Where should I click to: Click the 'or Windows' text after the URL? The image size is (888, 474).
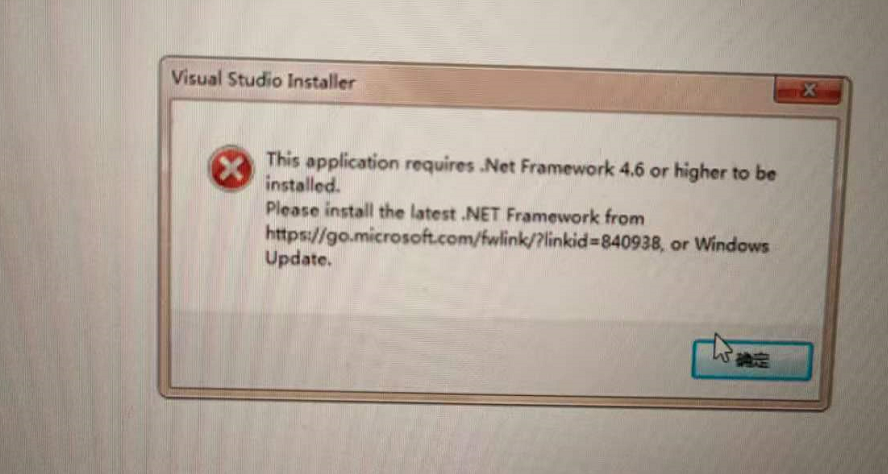tap(719, 245)
